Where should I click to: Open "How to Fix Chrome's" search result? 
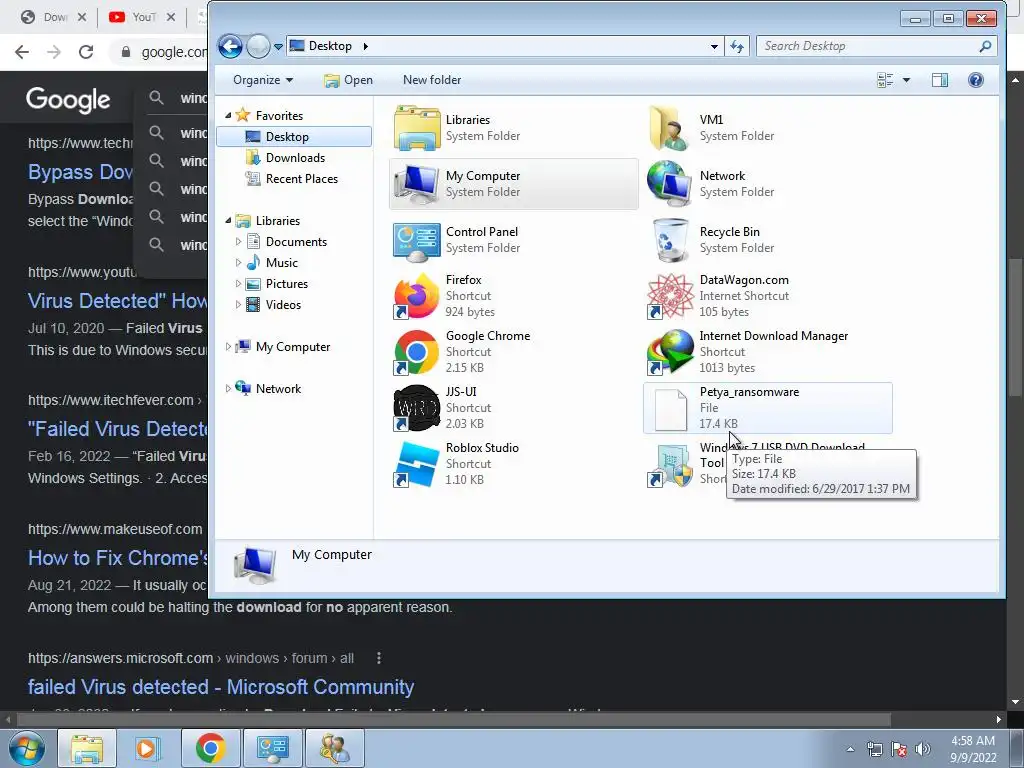click(x=118, y=558)
